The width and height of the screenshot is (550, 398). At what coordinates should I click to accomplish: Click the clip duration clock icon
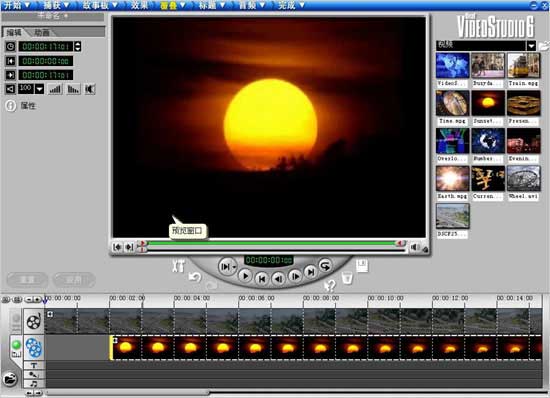[11, 46]
